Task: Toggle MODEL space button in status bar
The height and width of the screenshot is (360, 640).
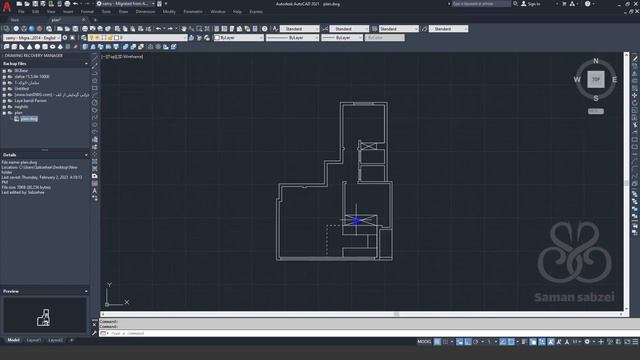Action: (x=424, y=342)
